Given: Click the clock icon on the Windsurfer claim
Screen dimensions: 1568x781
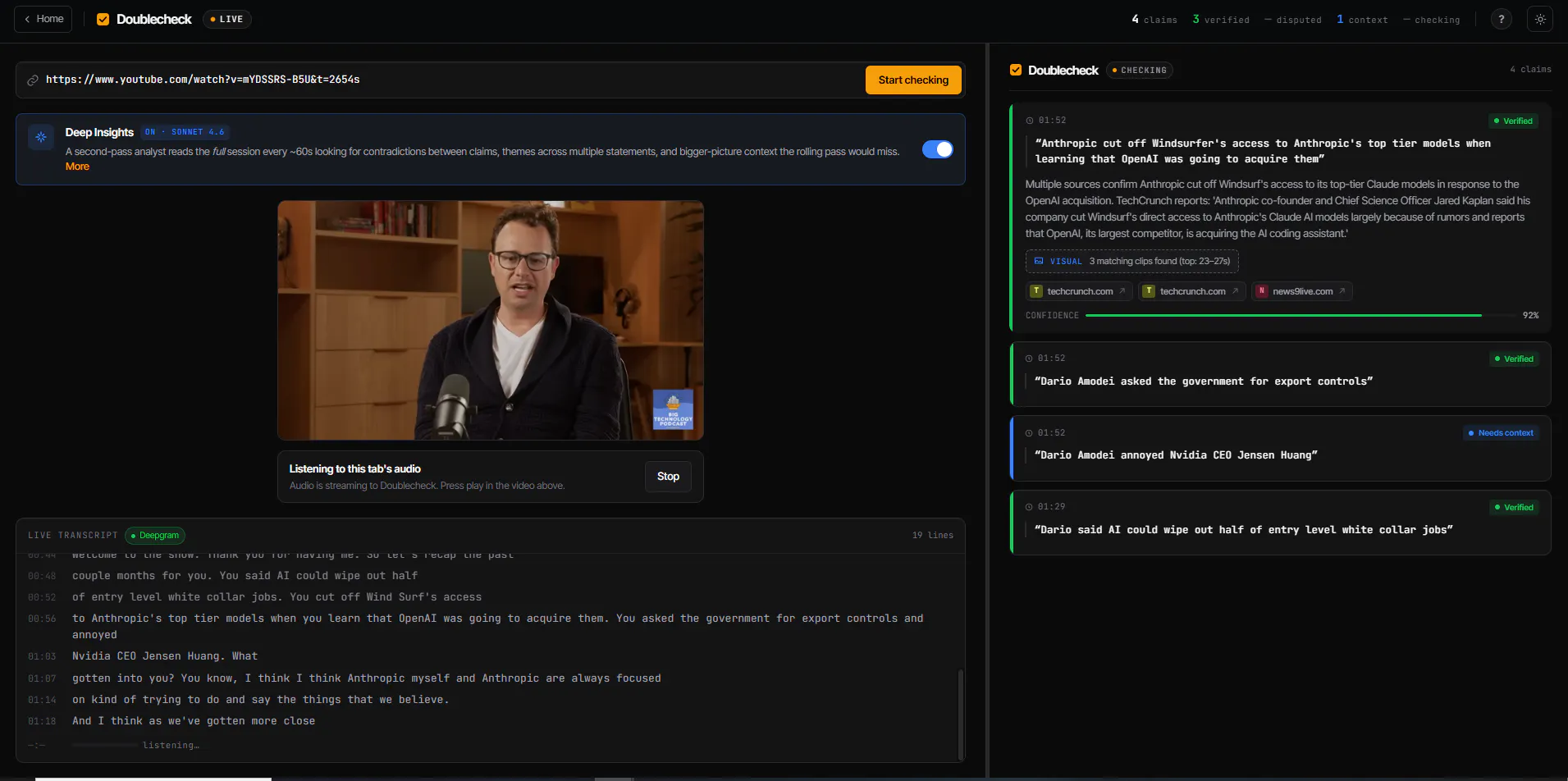Looking at the screenshot, I should tap(1030, 121).
